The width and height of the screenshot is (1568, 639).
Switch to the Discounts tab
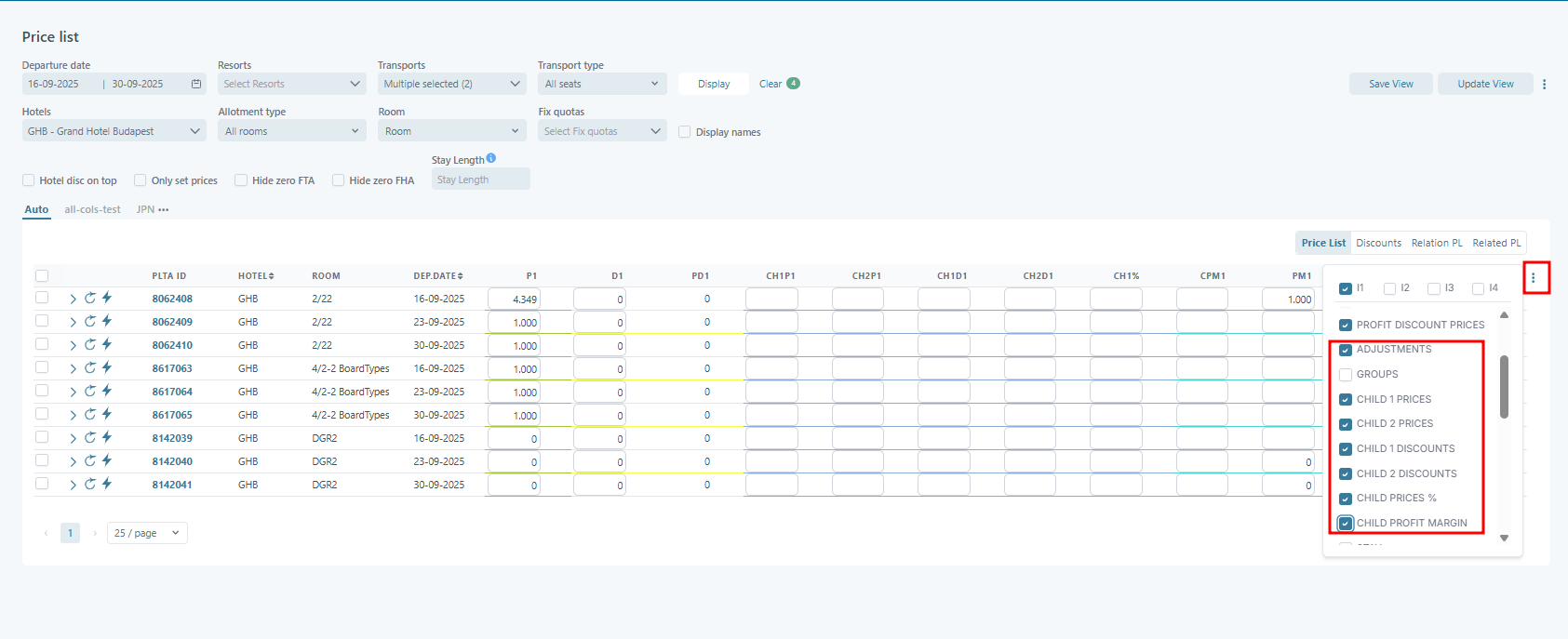pyautogui.click(x=1378, y=243)
